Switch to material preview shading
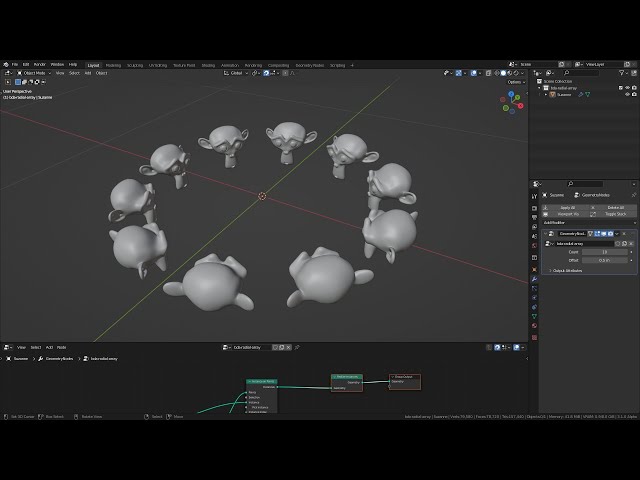 click(509, 73)
